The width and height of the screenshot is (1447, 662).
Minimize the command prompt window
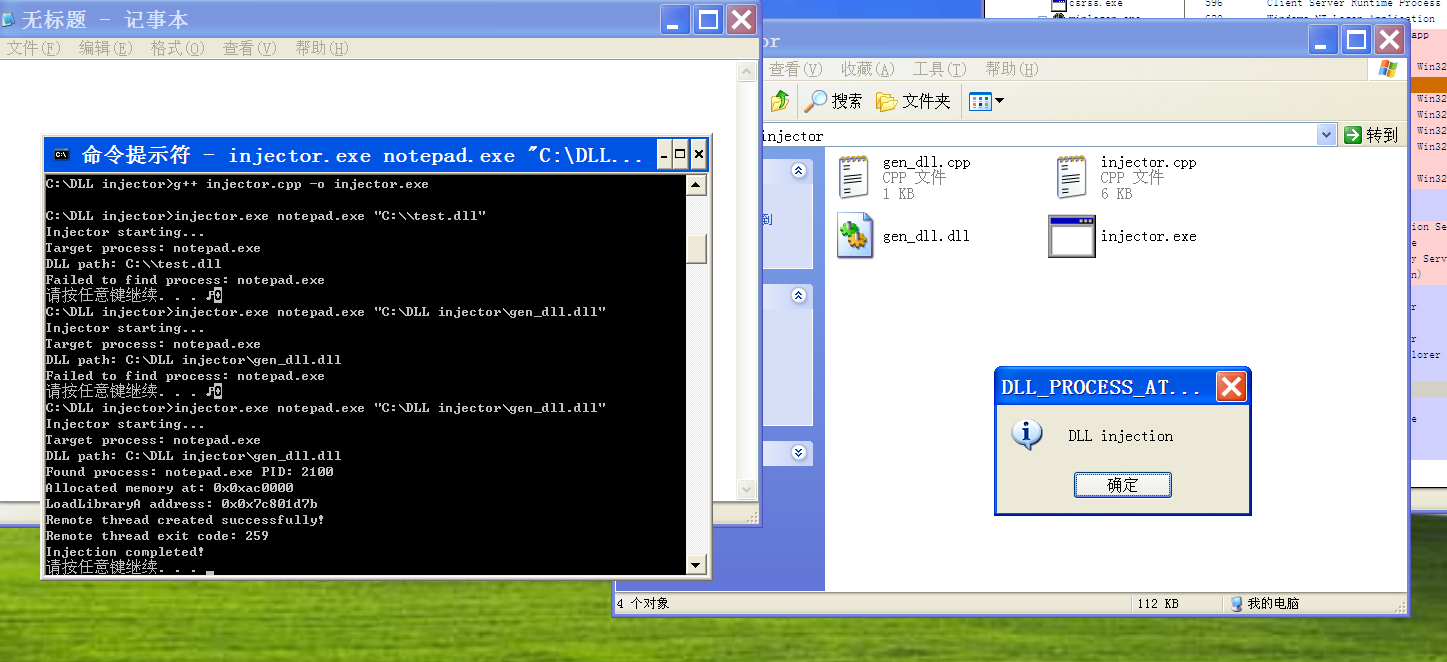point(664,155)
